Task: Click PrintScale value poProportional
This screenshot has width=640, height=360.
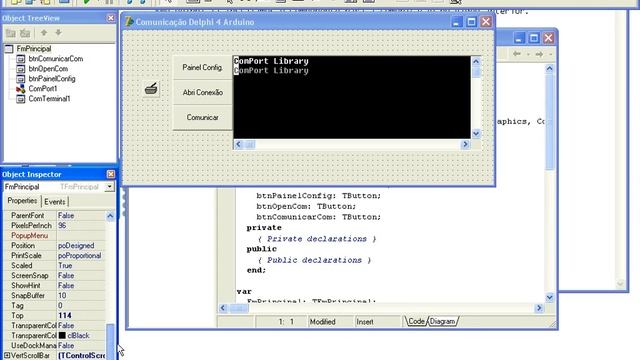Action: [80, 256]
